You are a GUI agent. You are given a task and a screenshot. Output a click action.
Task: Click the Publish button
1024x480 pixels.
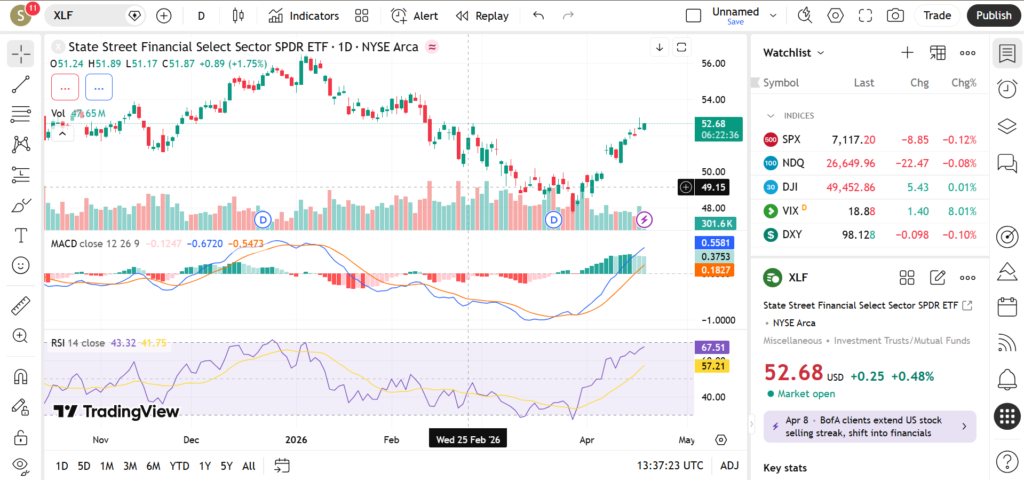coord(993,15)
